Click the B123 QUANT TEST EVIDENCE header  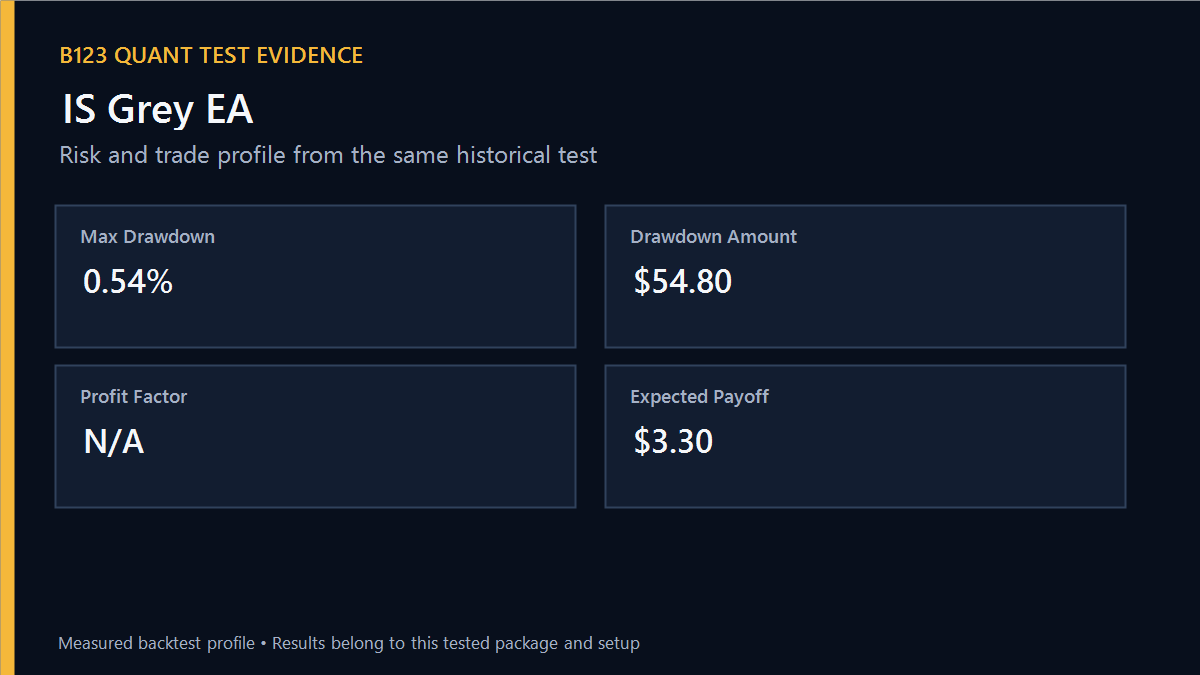211,56
